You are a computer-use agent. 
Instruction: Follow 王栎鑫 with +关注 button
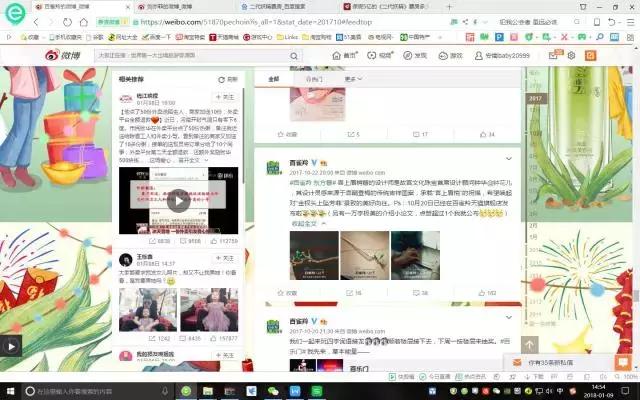pyautogui.click(x=225, y=258)
